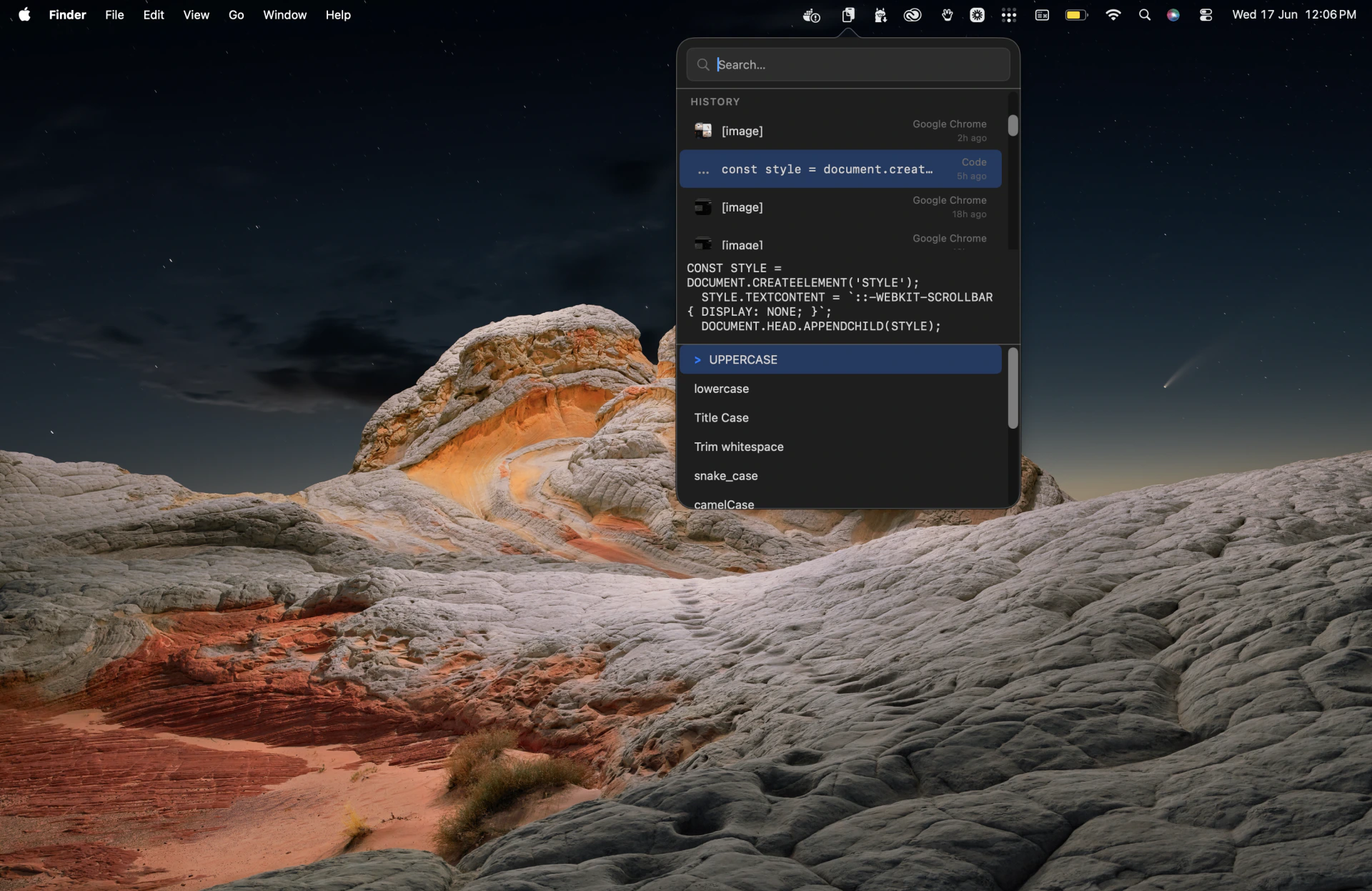
Task: Click the transformations list scrollbar thumb
Action: click(1013, 388)
